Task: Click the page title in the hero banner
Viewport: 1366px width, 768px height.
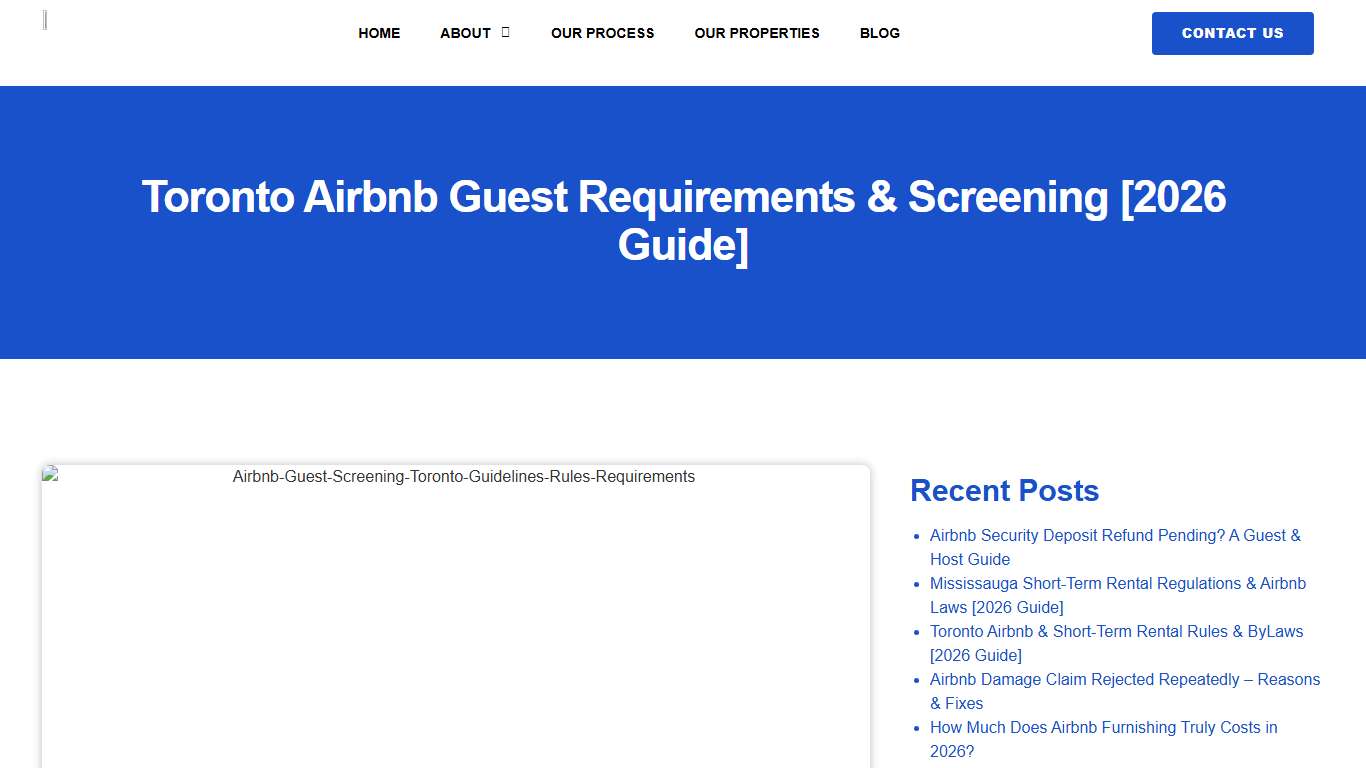Action: (683, 220)
